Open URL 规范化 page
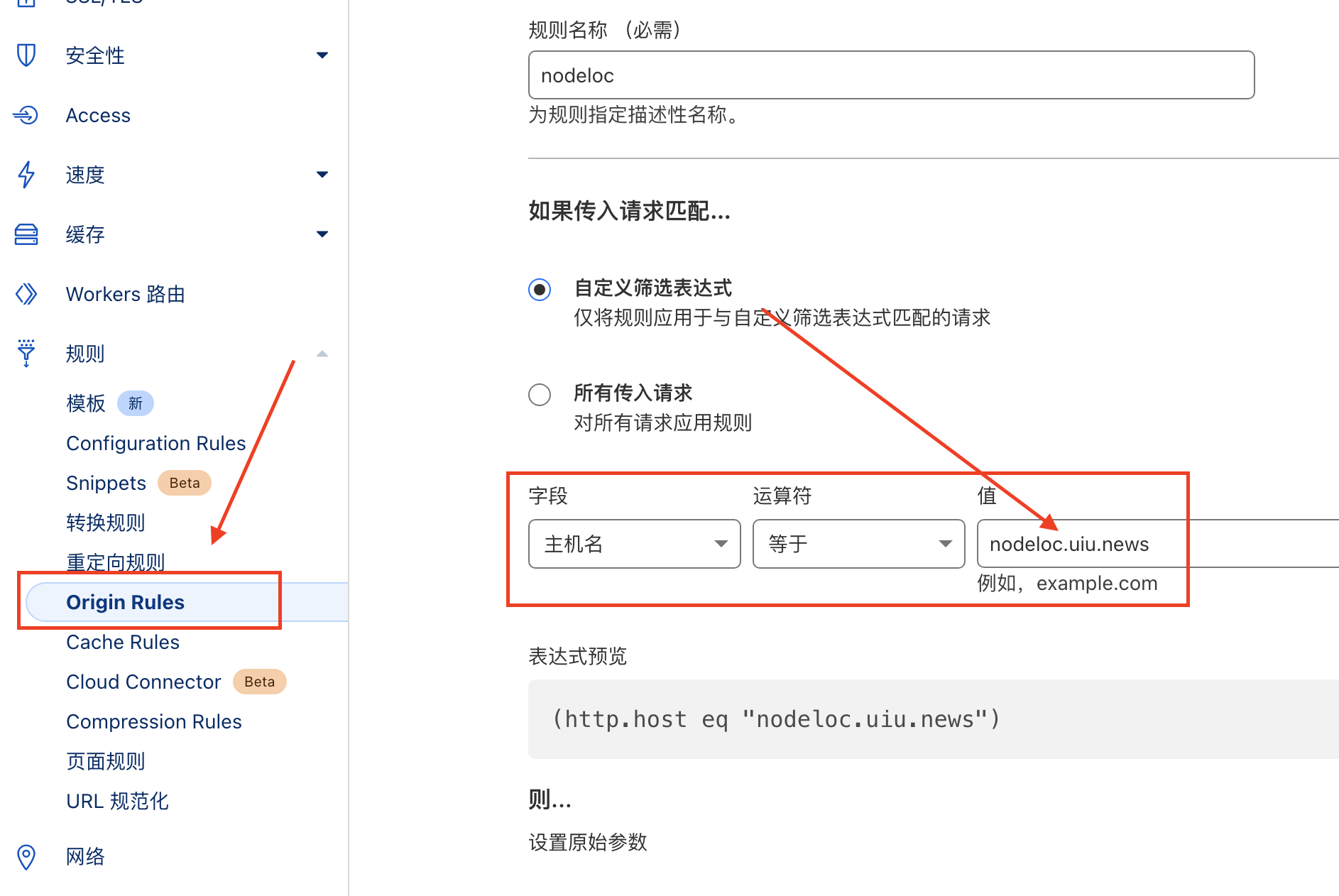 [117, 801]
